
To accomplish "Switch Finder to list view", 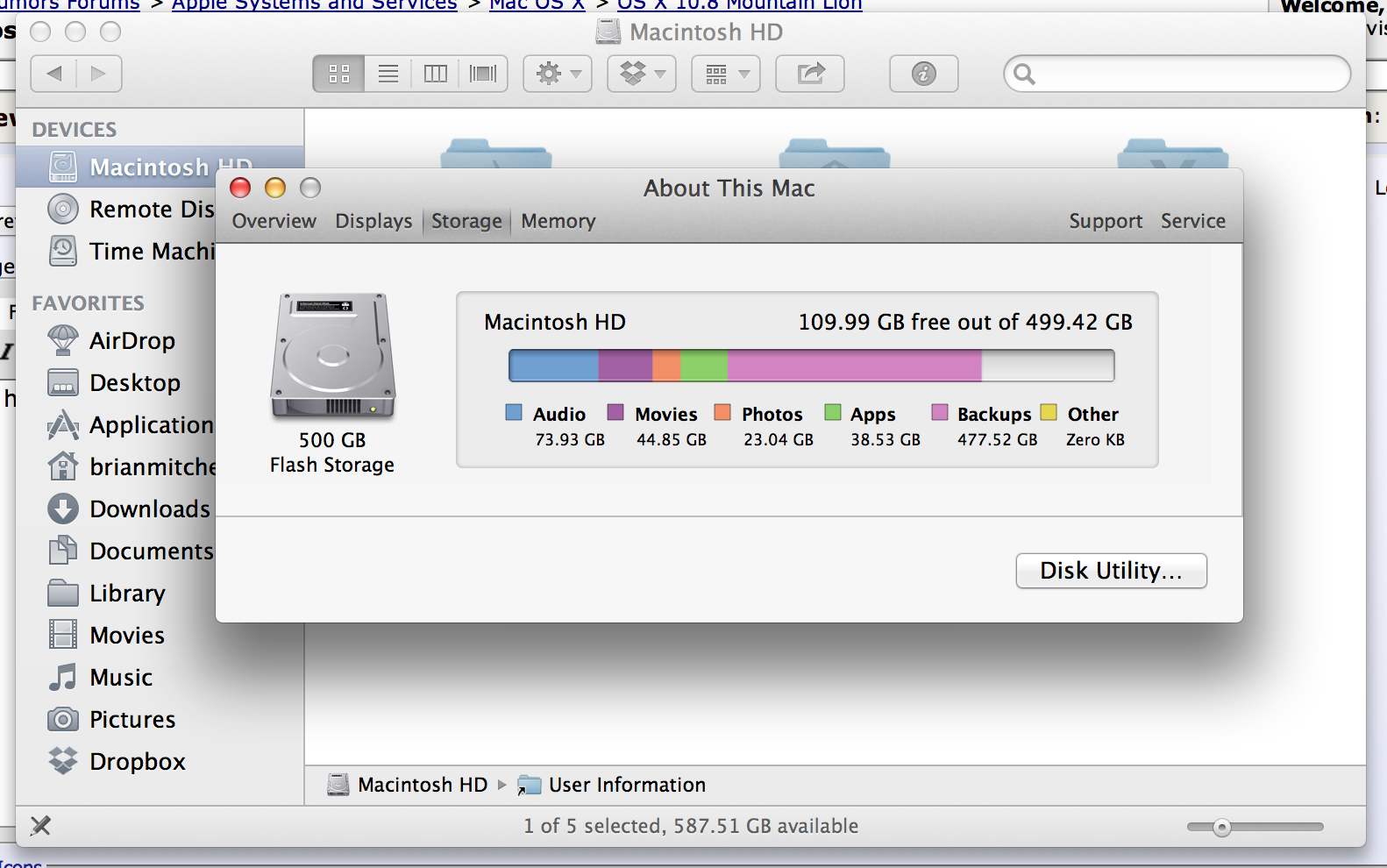I will pos(388,74).
